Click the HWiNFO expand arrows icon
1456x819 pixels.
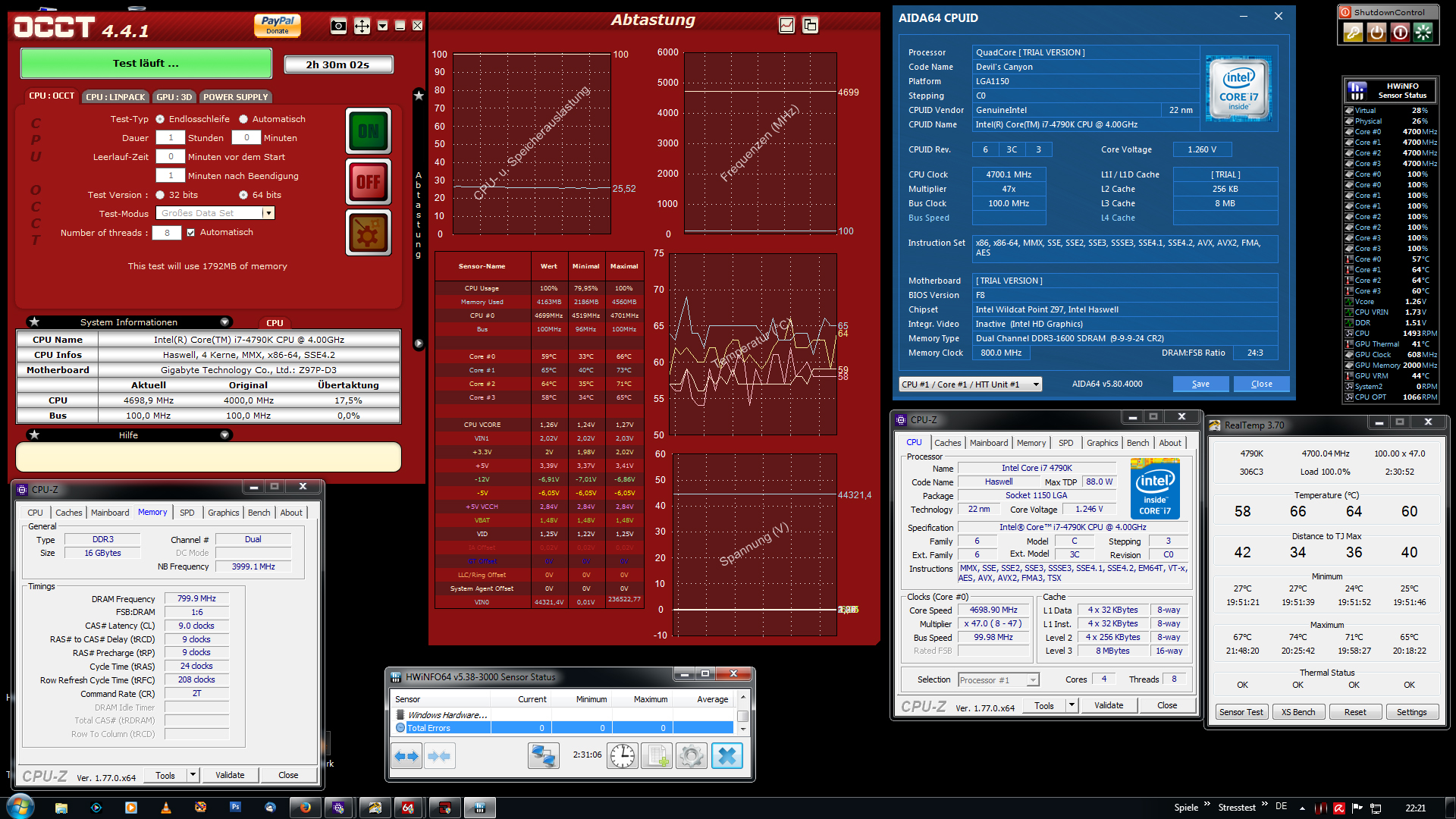point(407,756)
